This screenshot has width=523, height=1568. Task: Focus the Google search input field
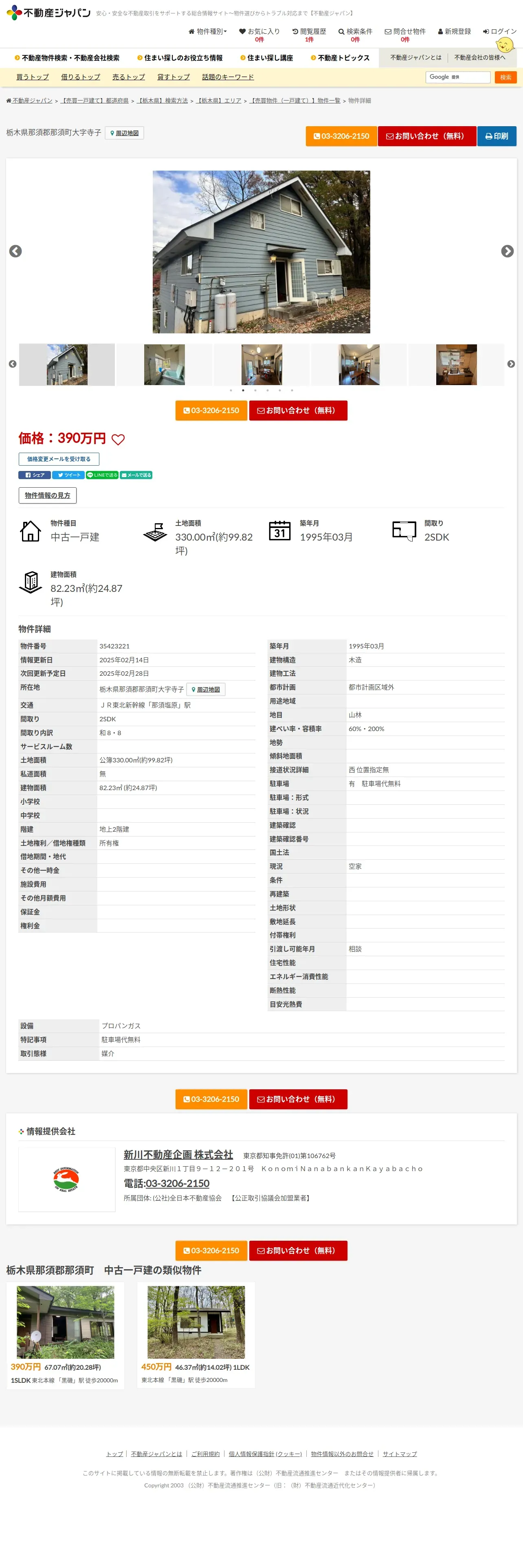tap(458, 77)
